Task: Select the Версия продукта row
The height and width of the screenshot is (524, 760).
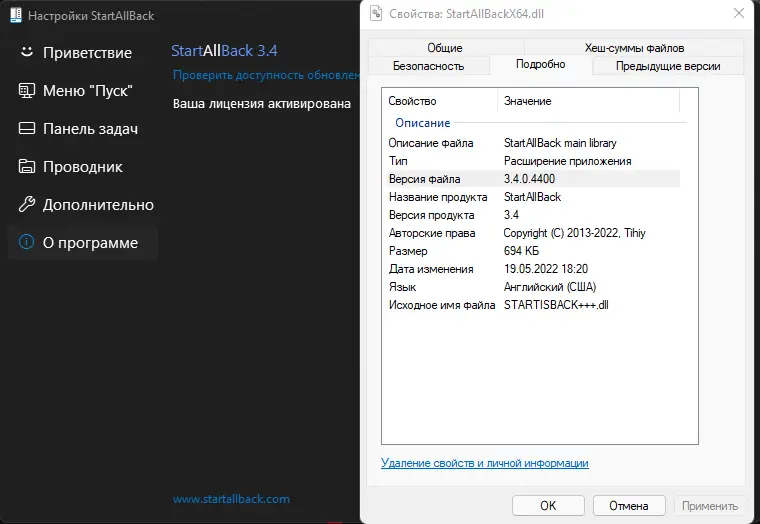Action: coord(532,215)
